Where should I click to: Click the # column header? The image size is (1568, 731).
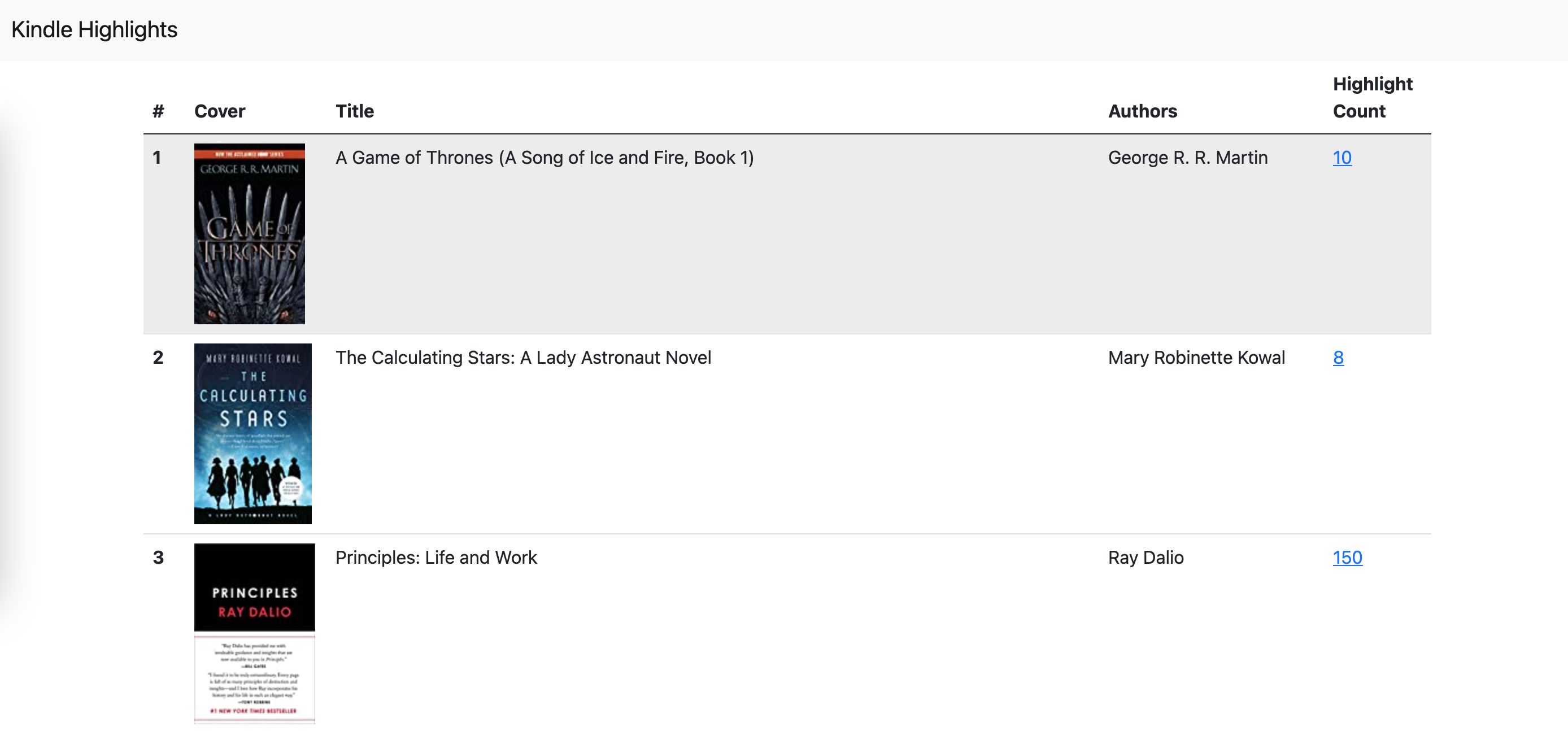coord(158,111)
